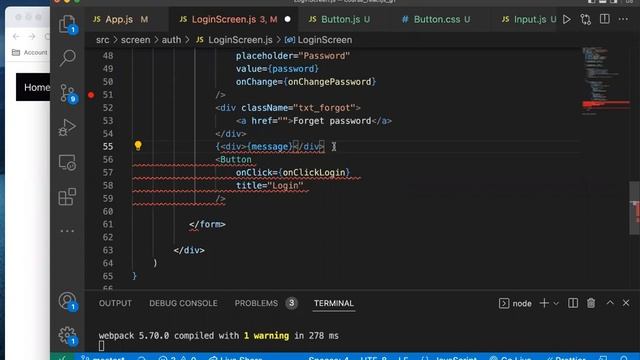640x360 pixels.
Task: Toggle the breakpoint on line 51
Action: 91,95
